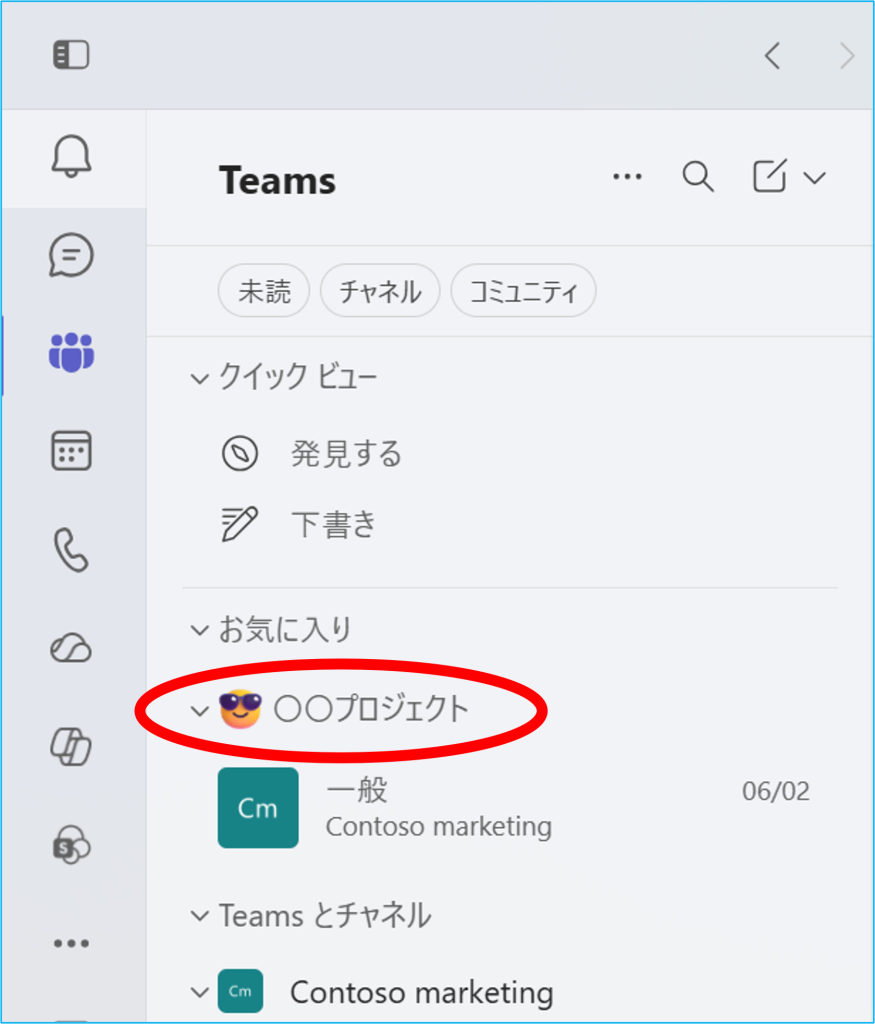Toggle the 未読 filter chip
Image resolution: width=875 pixels, height=1024 pixels.
pos(264,291)
